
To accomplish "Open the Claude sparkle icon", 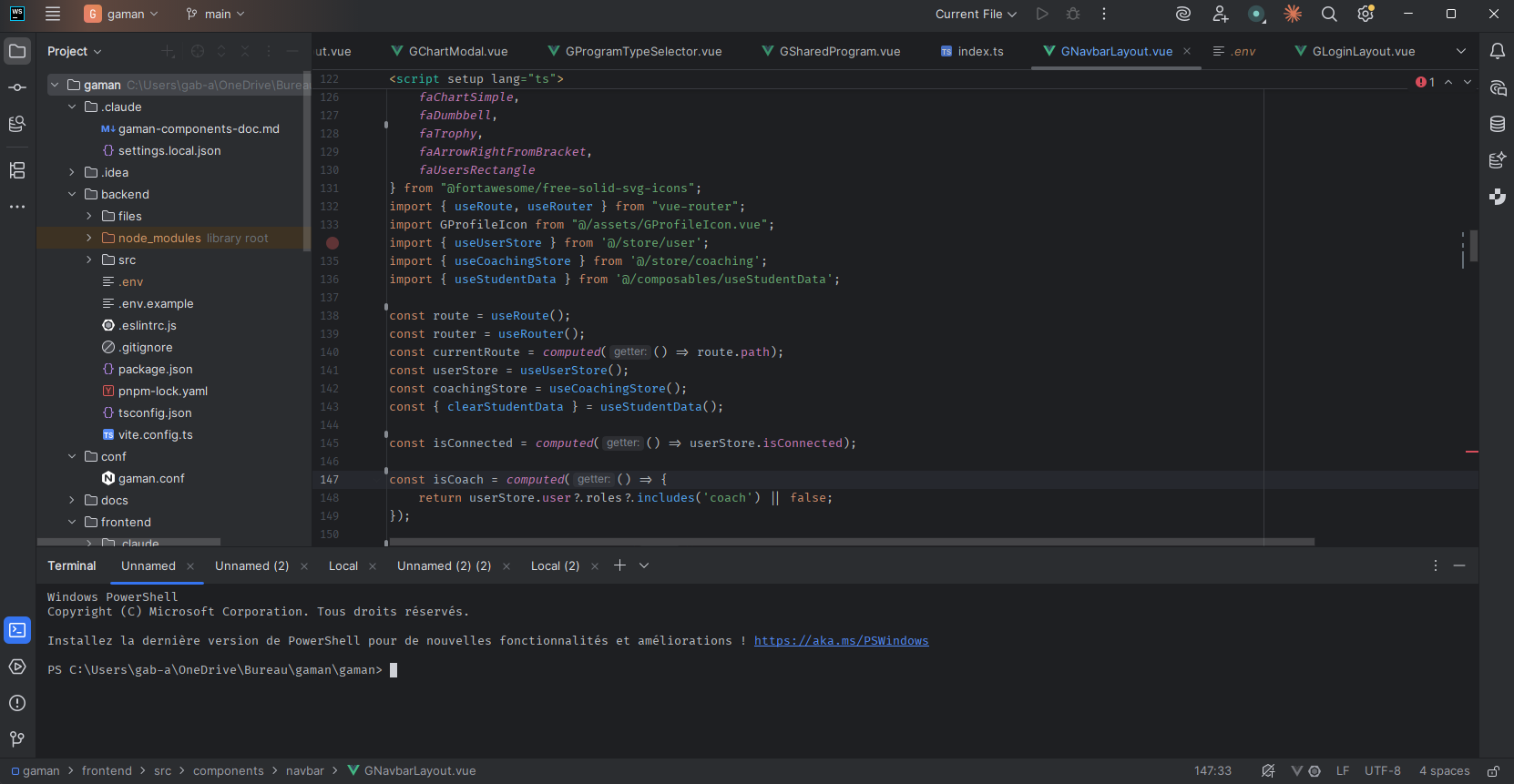I will [x=1293, y=14].
